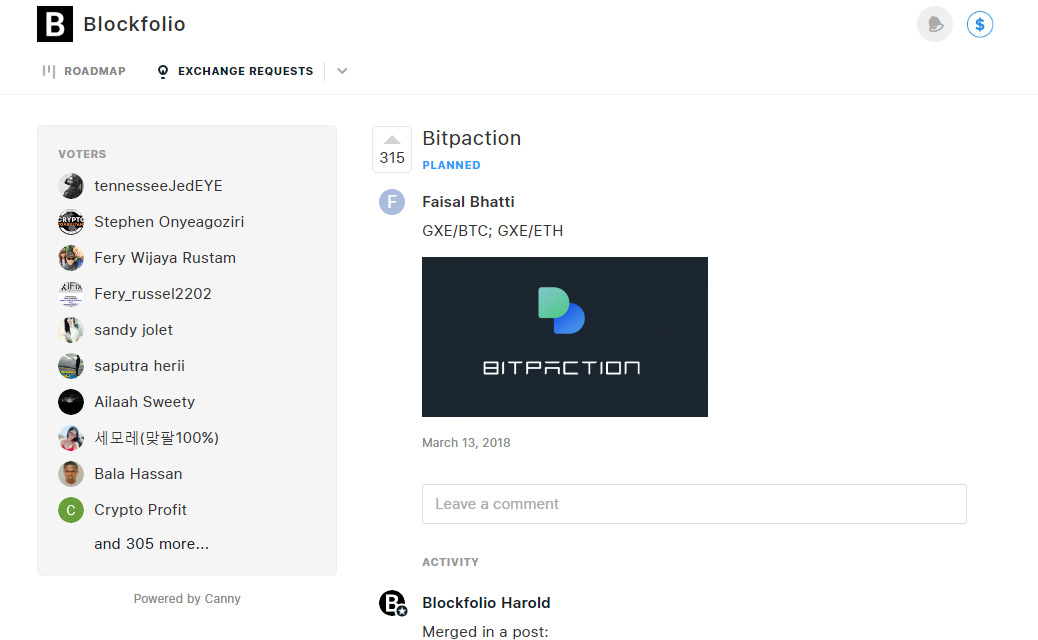1038x640 pixels.
Task: Click Fery_russel2202's avatar
Action: coord(71,294)
